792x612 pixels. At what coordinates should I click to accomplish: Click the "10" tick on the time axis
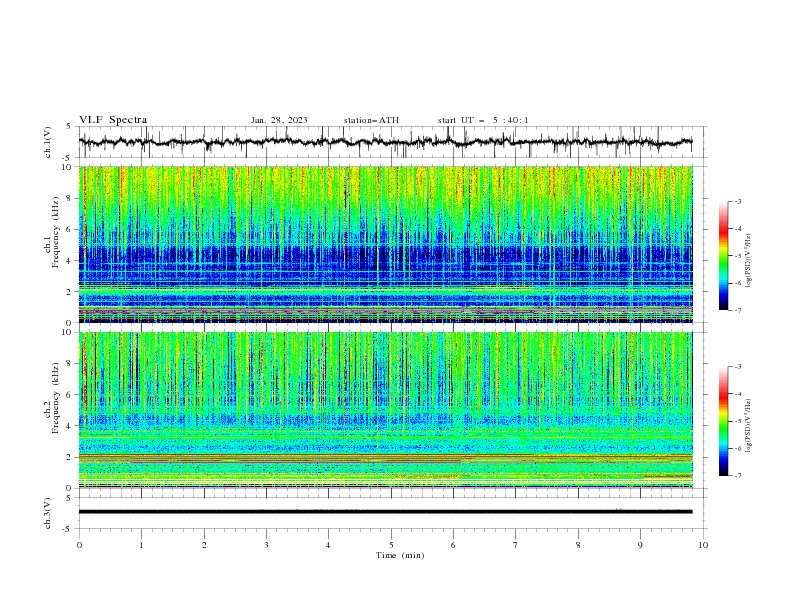703,545
